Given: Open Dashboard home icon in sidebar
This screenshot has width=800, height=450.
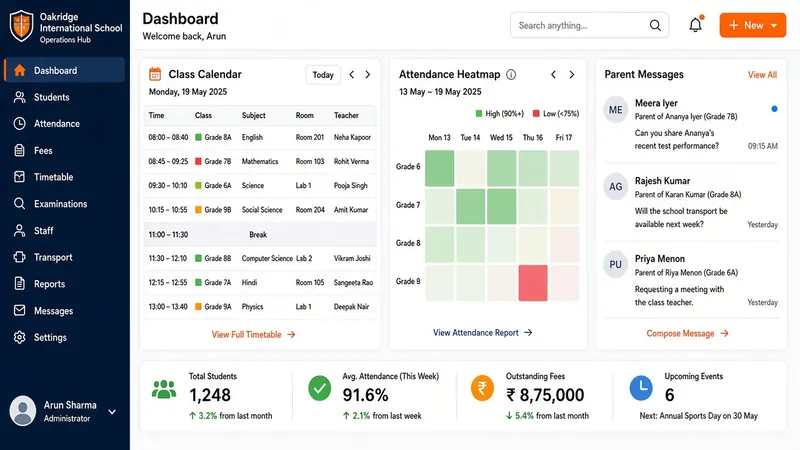Looking at the screenshot, I should click(19, 70).
